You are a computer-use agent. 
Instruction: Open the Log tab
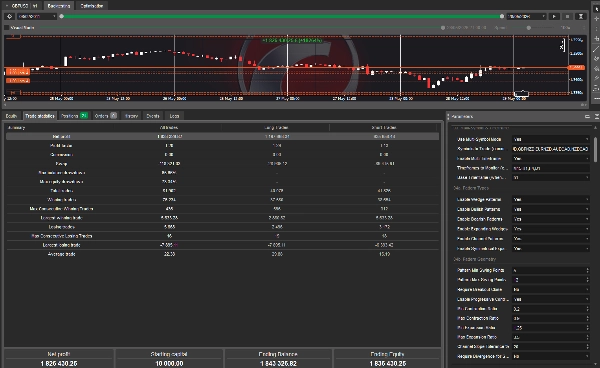[174, 116]
